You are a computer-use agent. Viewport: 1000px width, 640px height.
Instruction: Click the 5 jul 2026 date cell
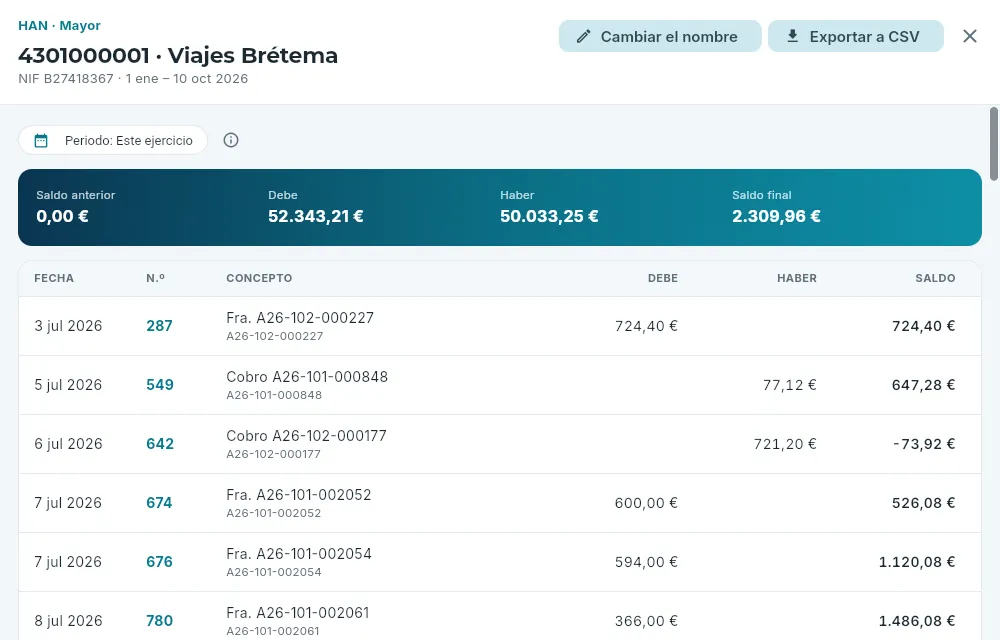[68, 385]
